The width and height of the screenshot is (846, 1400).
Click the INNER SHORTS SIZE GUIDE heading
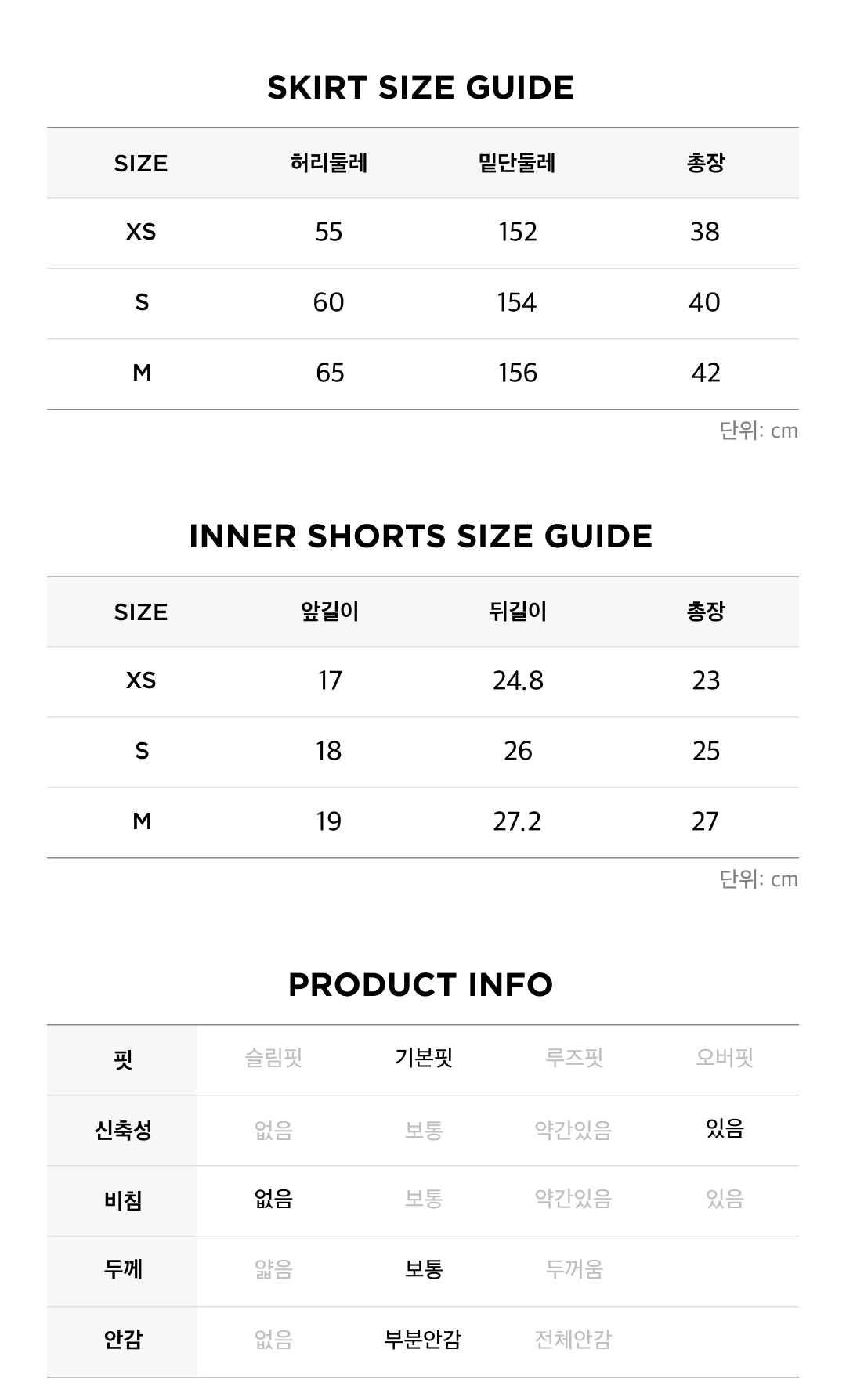point(421,536)
